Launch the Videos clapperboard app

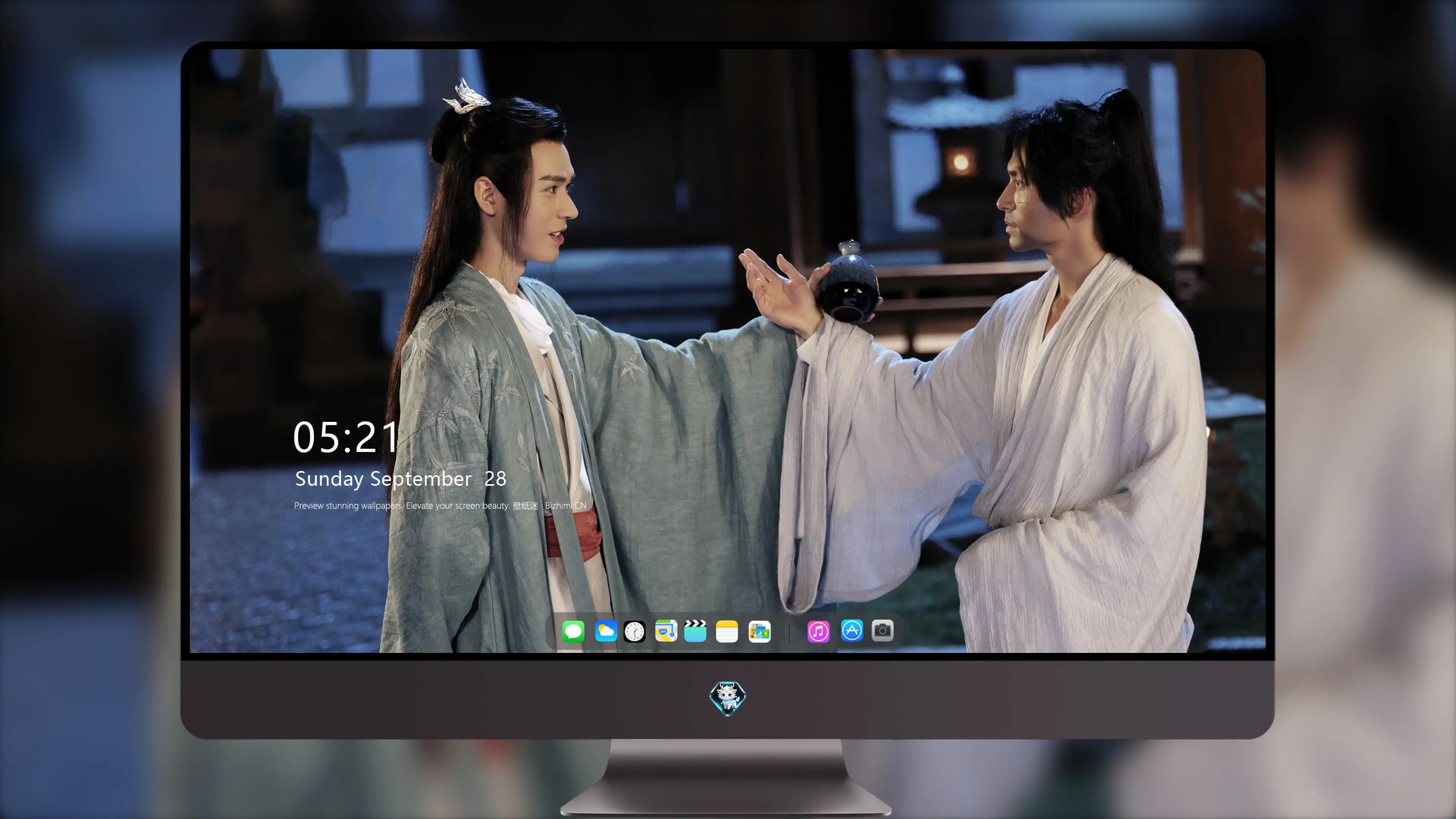click(695, 631)
